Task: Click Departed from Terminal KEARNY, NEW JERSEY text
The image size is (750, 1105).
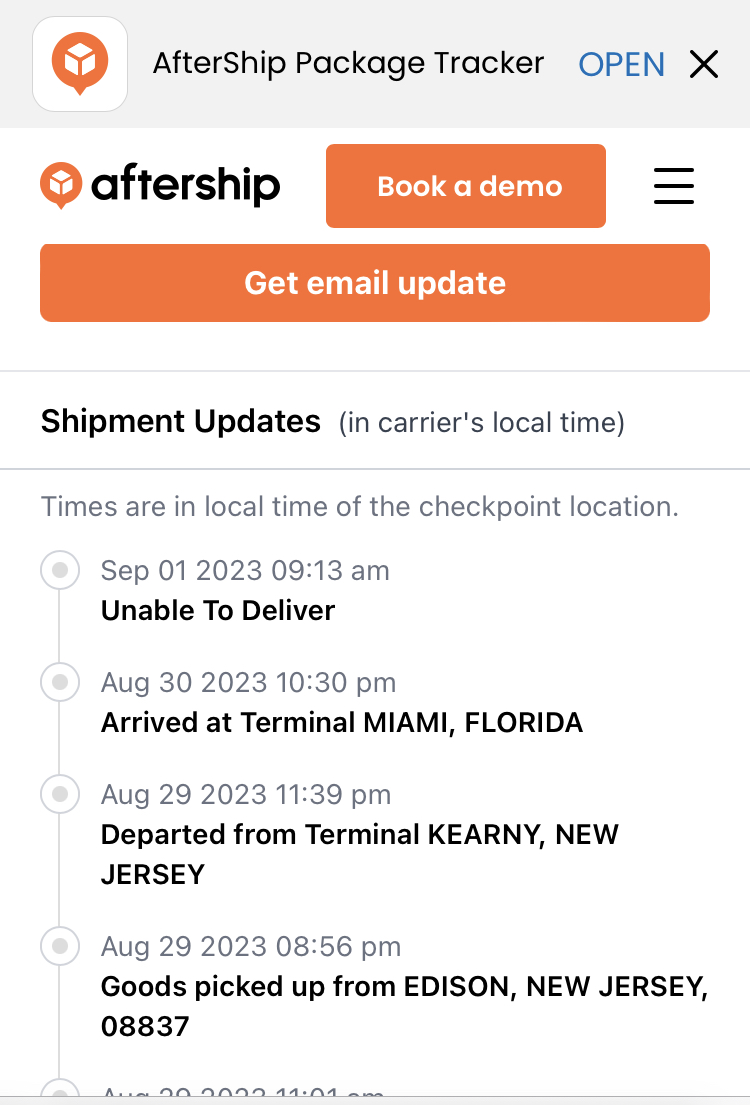Action: 359,854
